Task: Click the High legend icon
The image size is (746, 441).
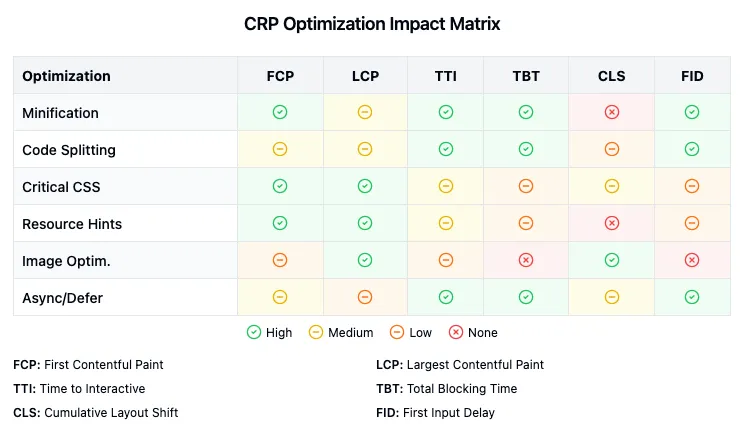Action: point(253,332)
